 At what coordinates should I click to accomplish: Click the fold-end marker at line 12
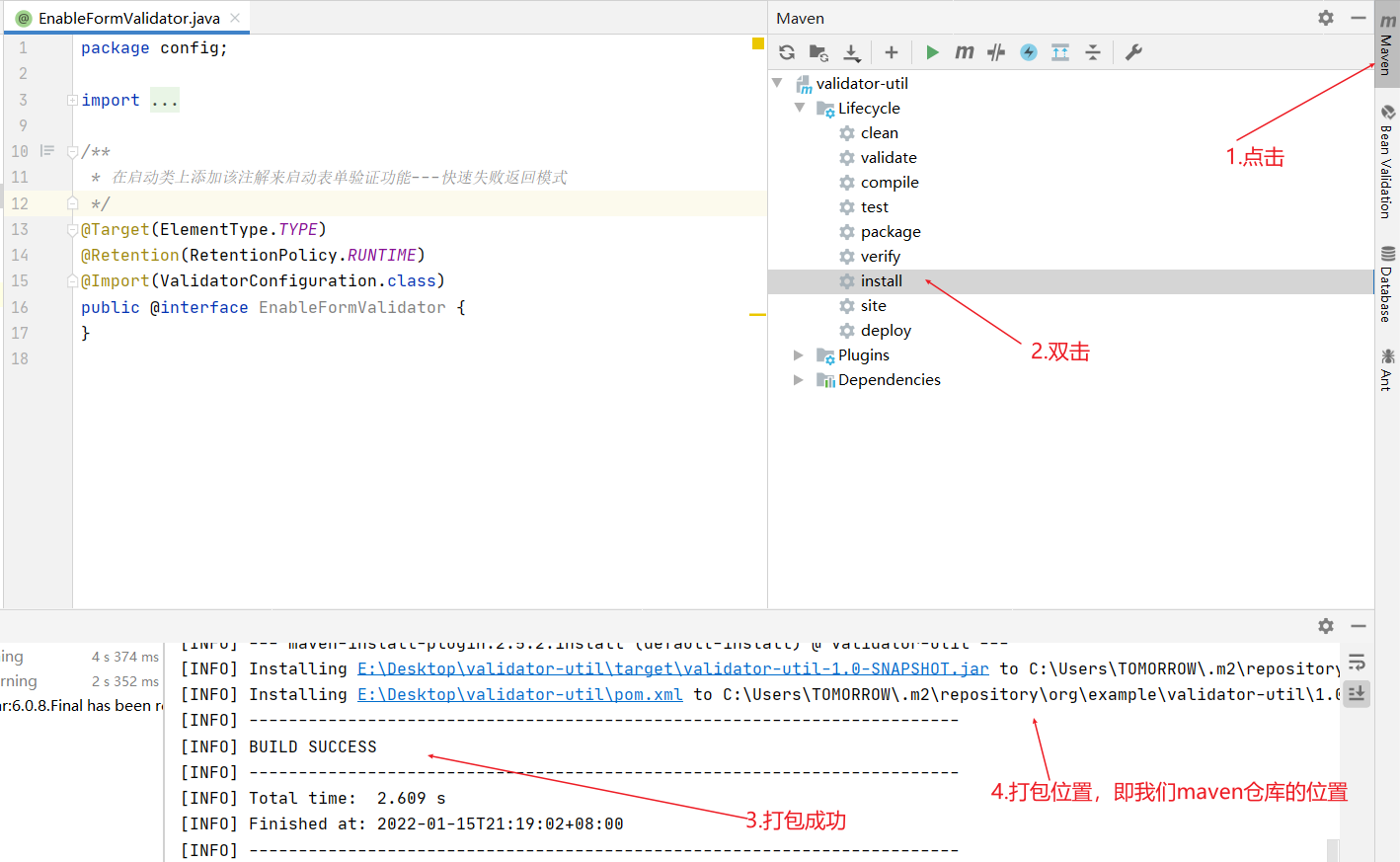point(72,203)
